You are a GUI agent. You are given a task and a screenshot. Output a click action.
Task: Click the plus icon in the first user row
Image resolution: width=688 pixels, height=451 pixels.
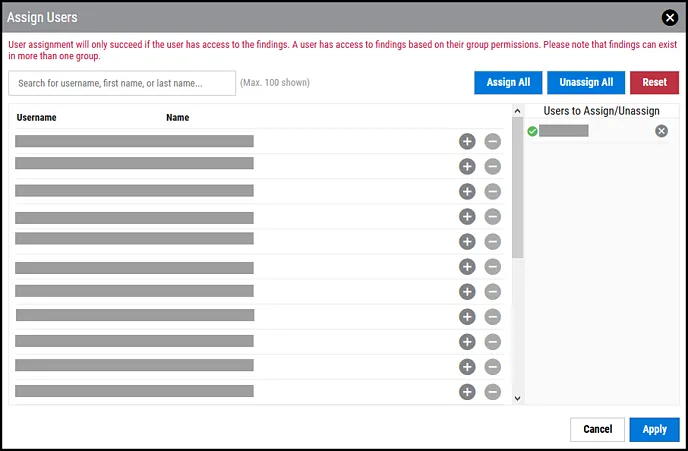coord(467,141)
